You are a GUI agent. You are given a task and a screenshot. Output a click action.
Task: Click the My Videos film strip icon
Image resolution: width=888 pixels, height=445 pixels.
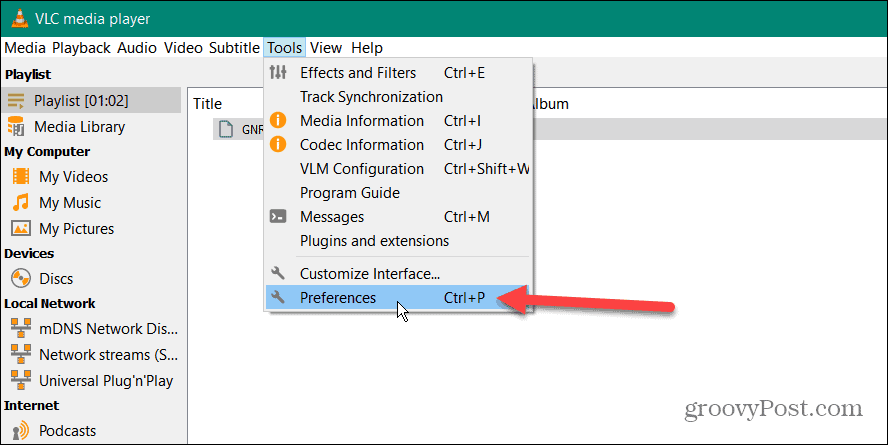pyautogui.click(x=21, y=177)
